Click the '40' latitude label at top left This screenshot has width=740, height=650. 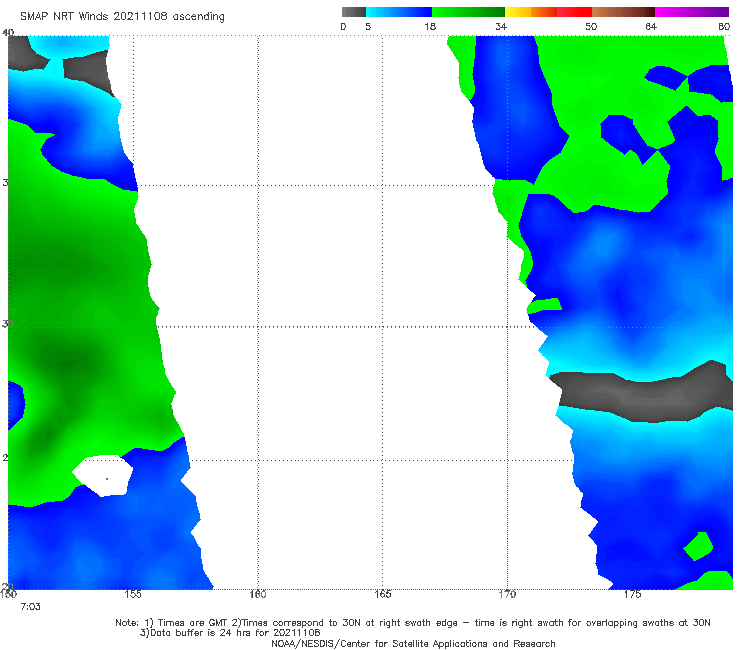(8, 32)
